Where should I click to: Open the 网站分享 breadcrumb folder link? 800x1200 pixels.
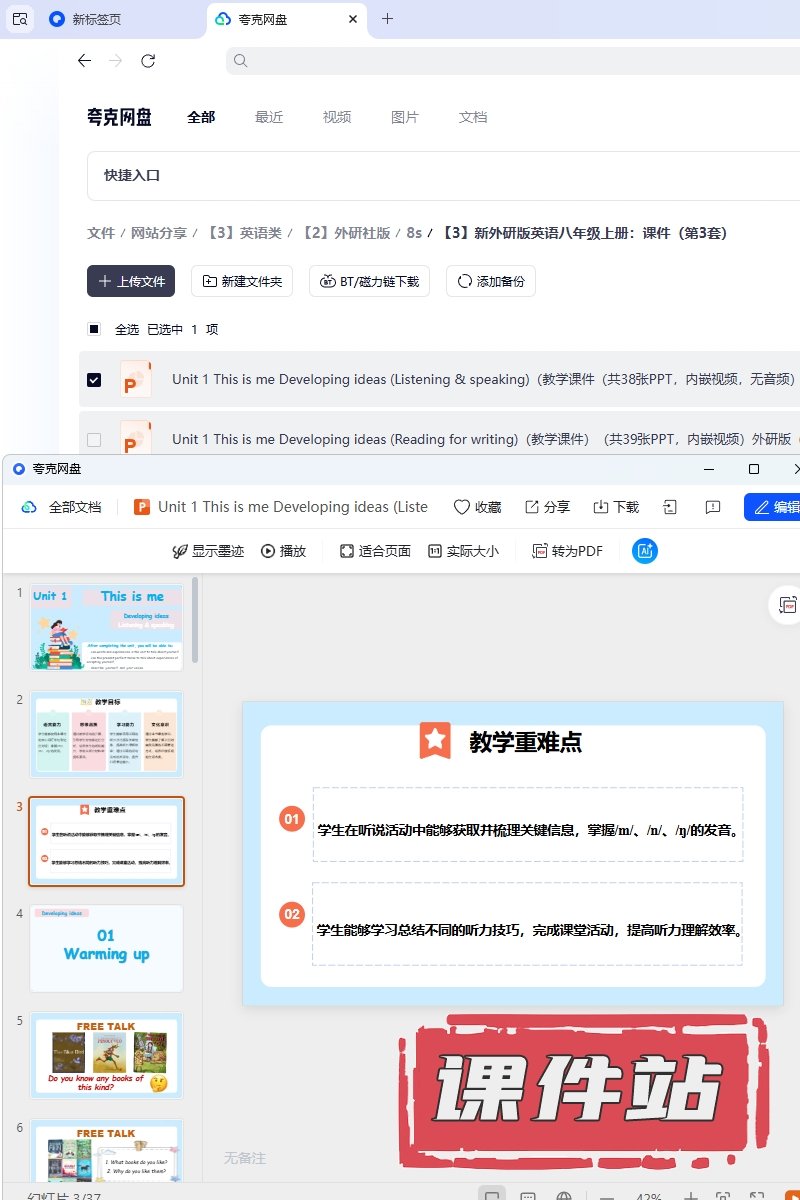point(159,233)
